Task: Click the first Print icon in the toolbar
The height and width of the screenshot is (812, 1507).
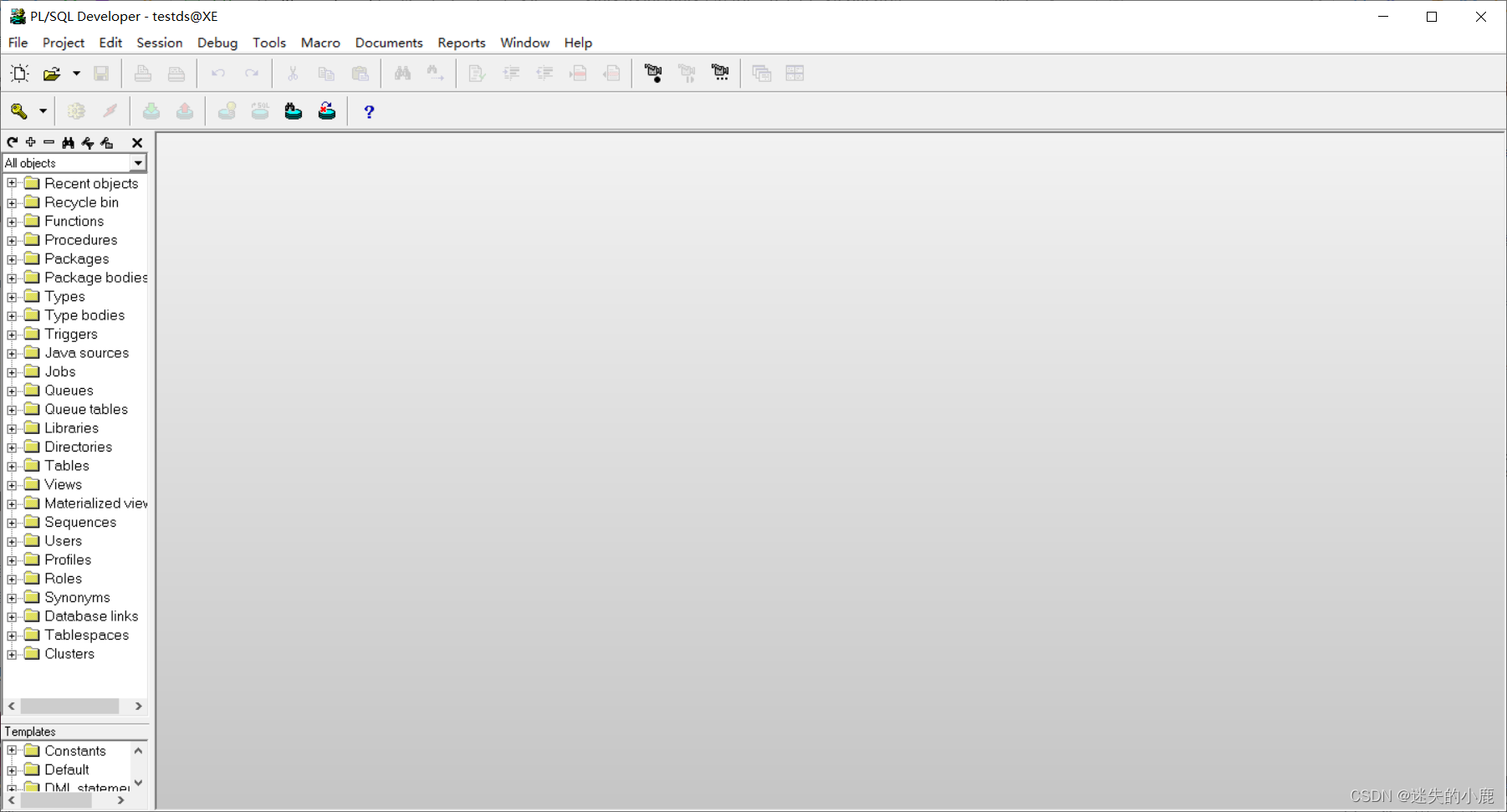Action: pyautogui.click(x=143, y=74)
